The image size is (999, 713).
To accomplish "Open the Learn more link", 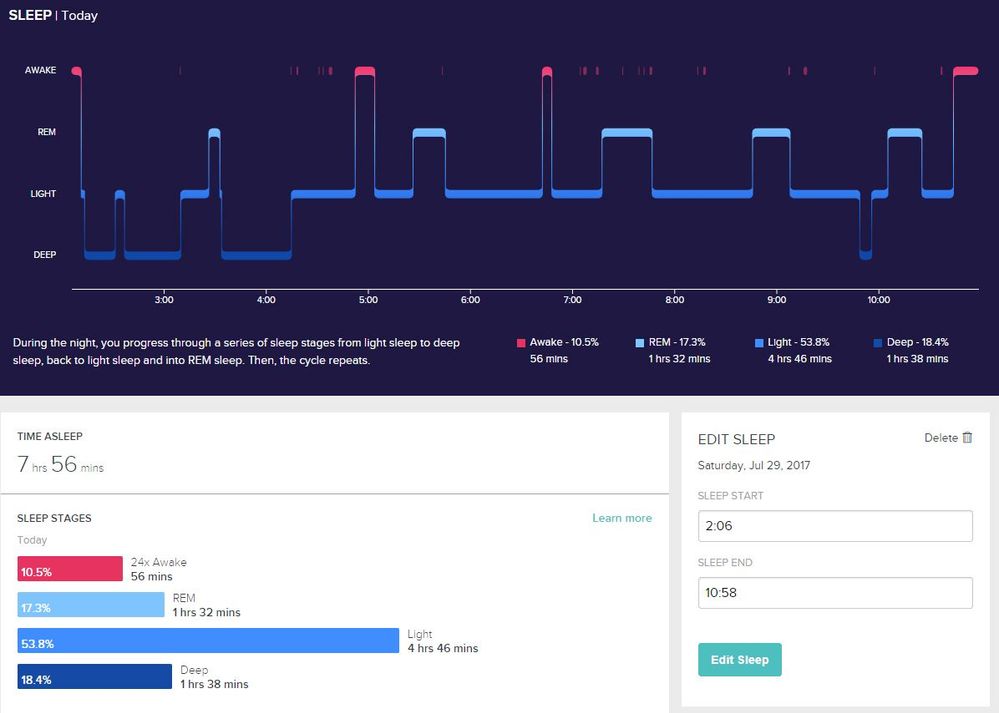I will (622, 518).
